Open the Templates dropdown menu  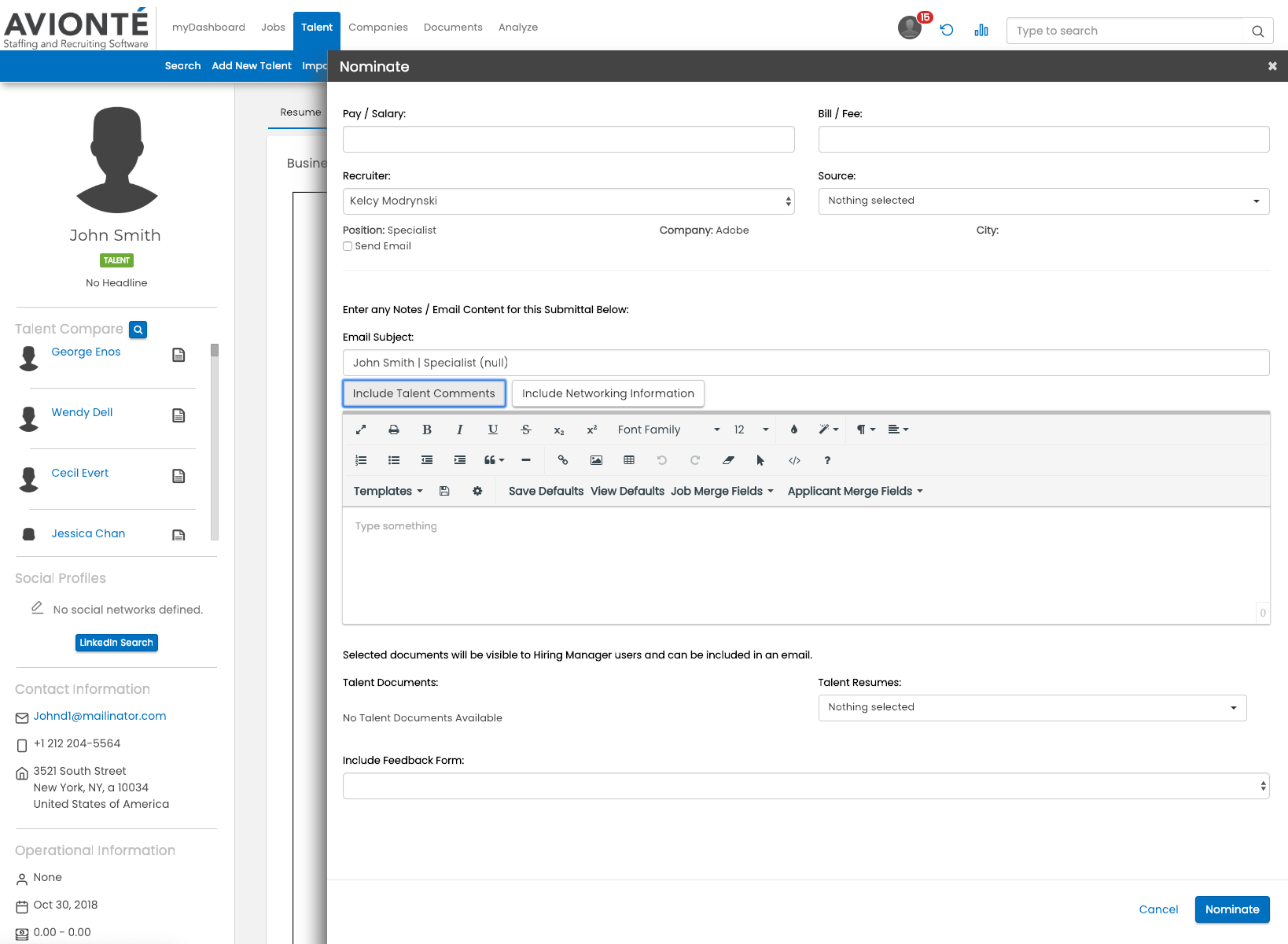[388, 491]
